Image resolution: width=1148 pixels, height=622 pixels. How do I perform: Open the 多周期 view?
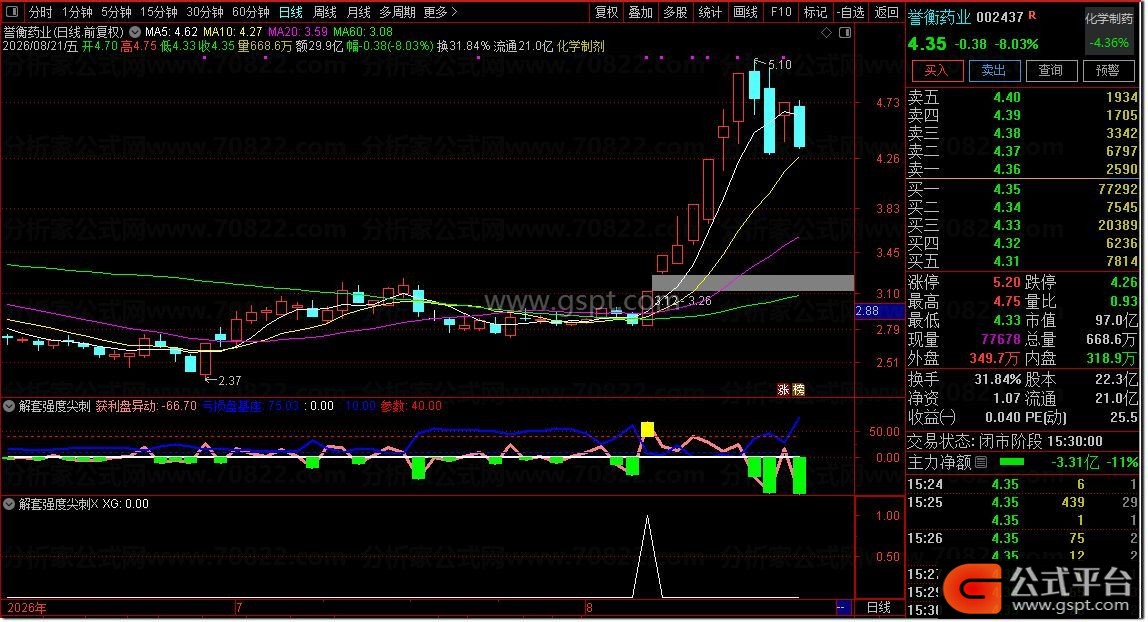(x=398, y=12)
